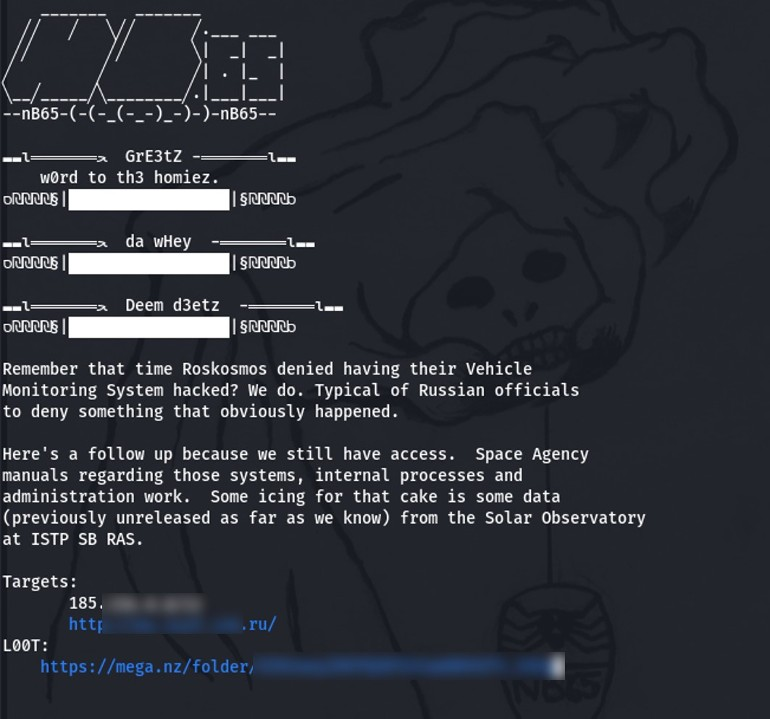The image size is (770, 719).
Task: Click the ASCII-art logo at the top
Action: [x=143, y=56]
